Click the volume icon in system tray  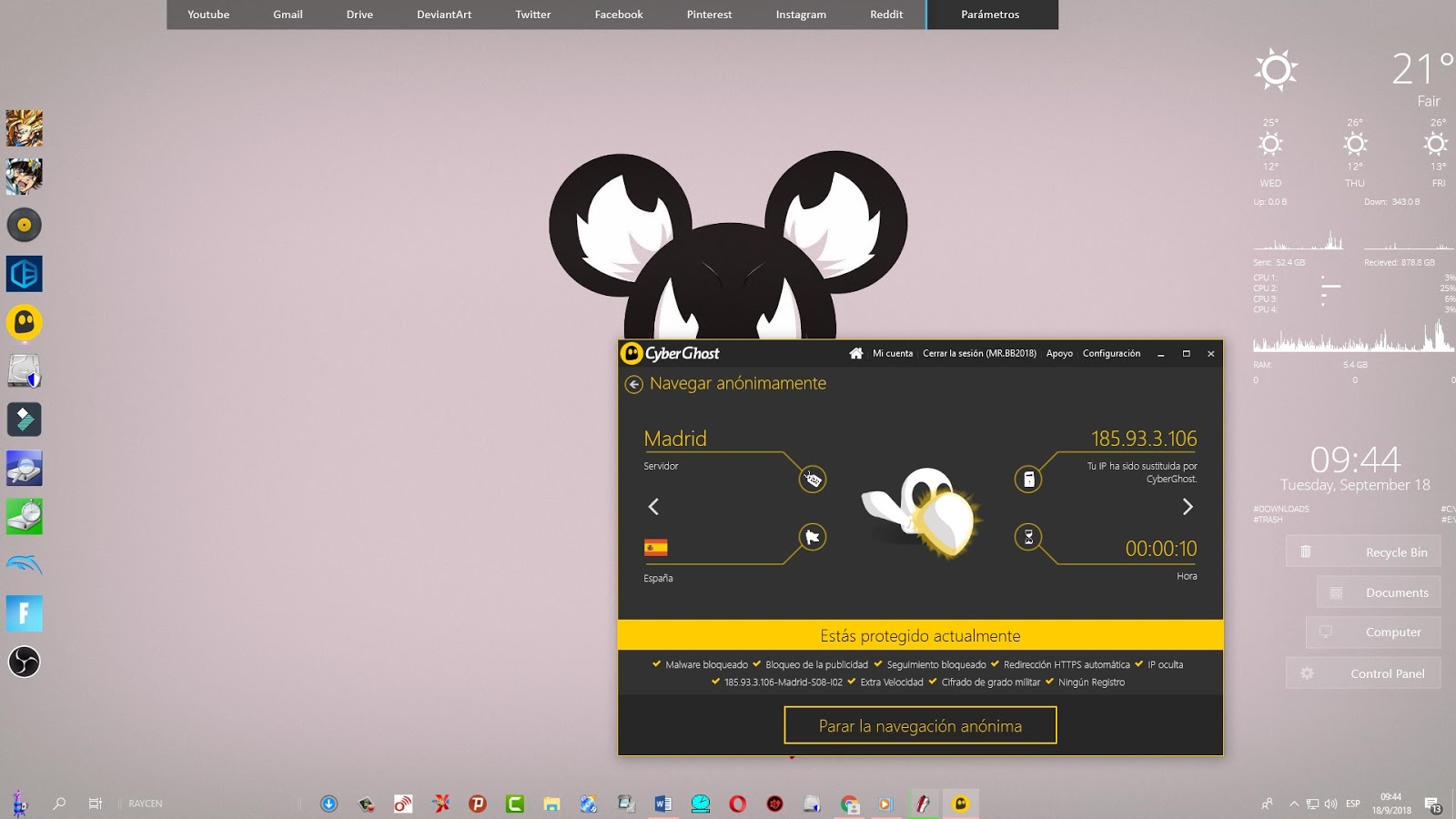point(1330,804)
